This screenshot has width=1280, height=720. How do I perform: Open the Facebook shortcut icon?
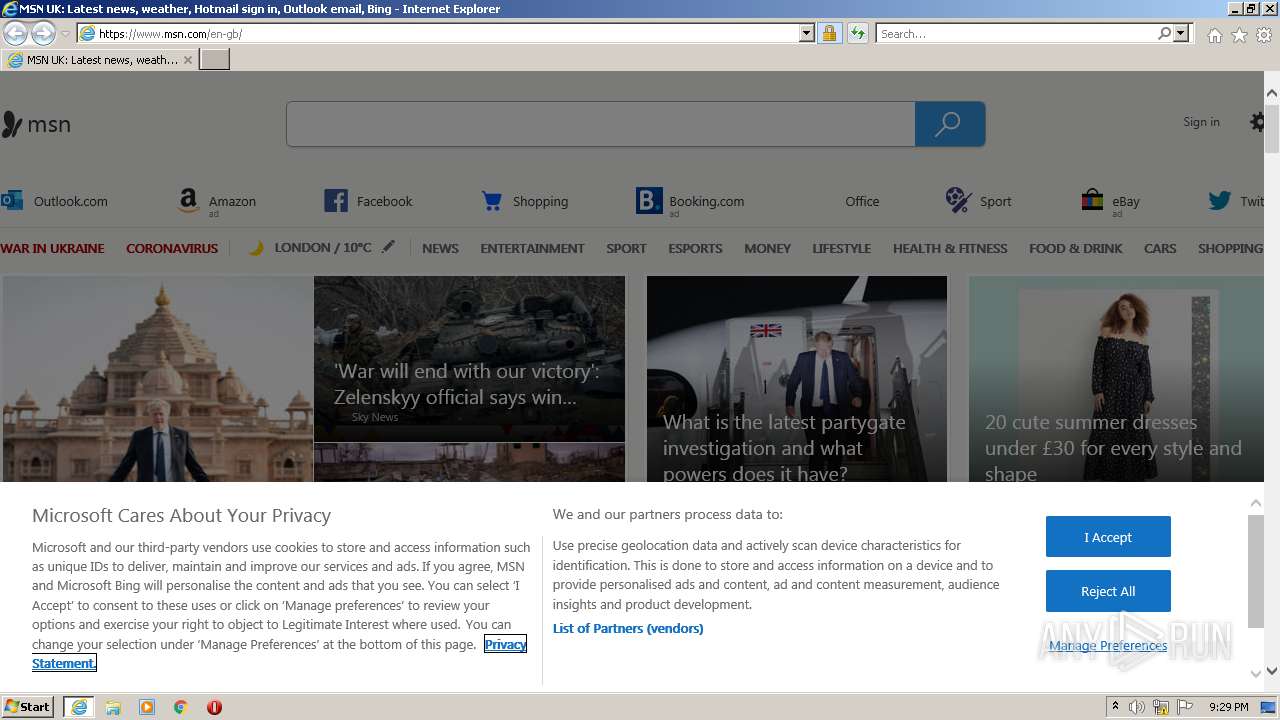[x=336, y=201]
